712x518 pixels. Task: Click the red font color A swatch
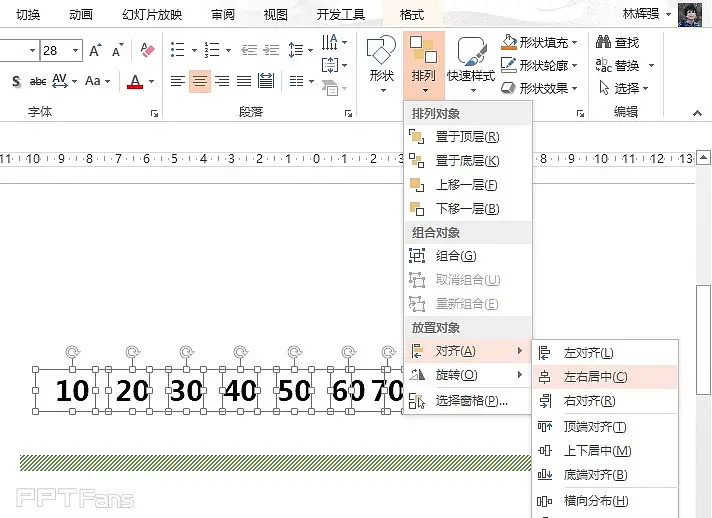136,82
